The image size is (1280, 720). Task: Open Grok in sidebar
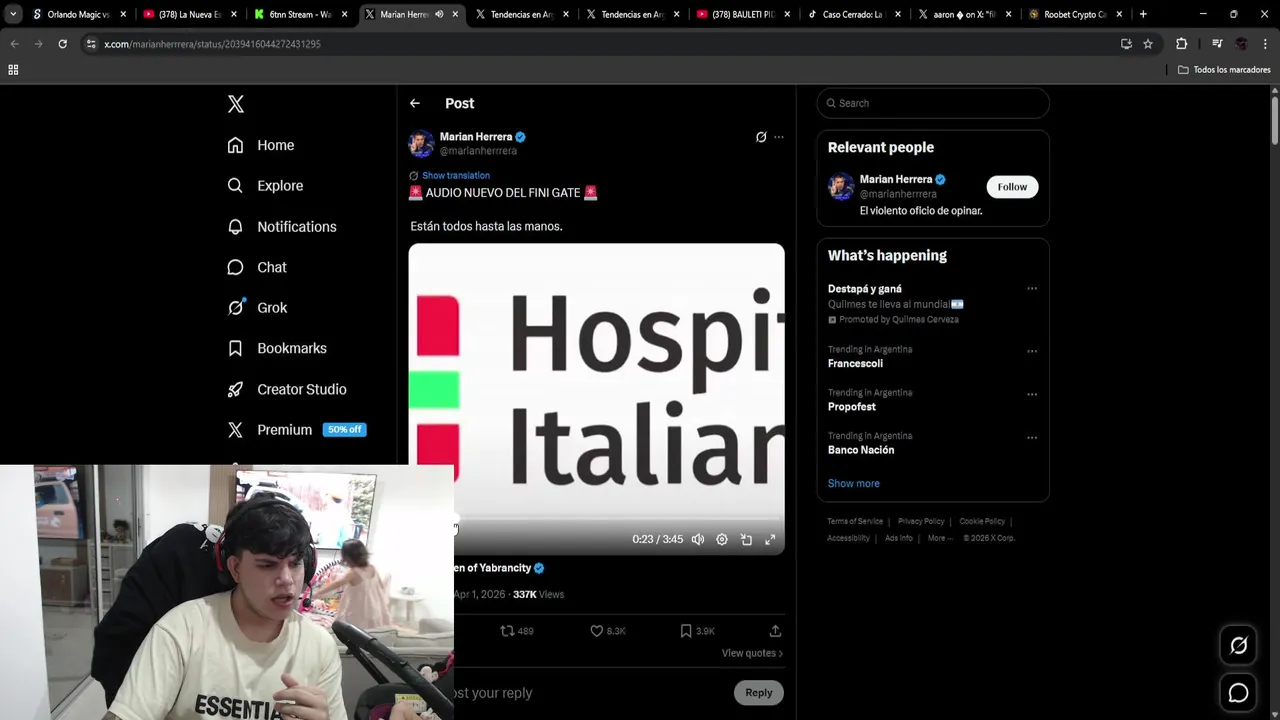(257, 308)
